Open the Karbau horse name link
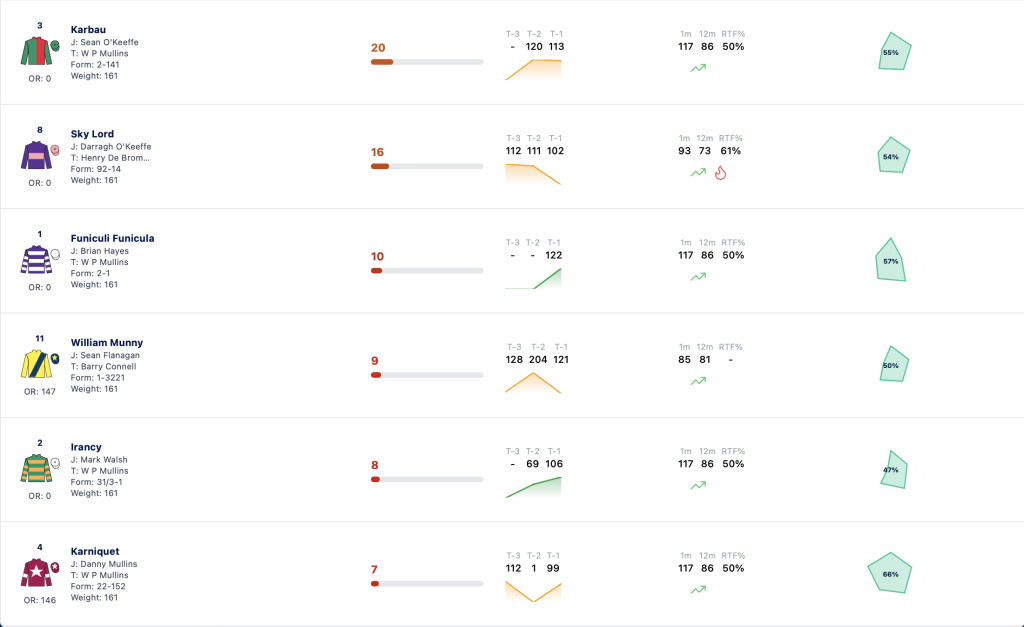 (x=88, y=29)
